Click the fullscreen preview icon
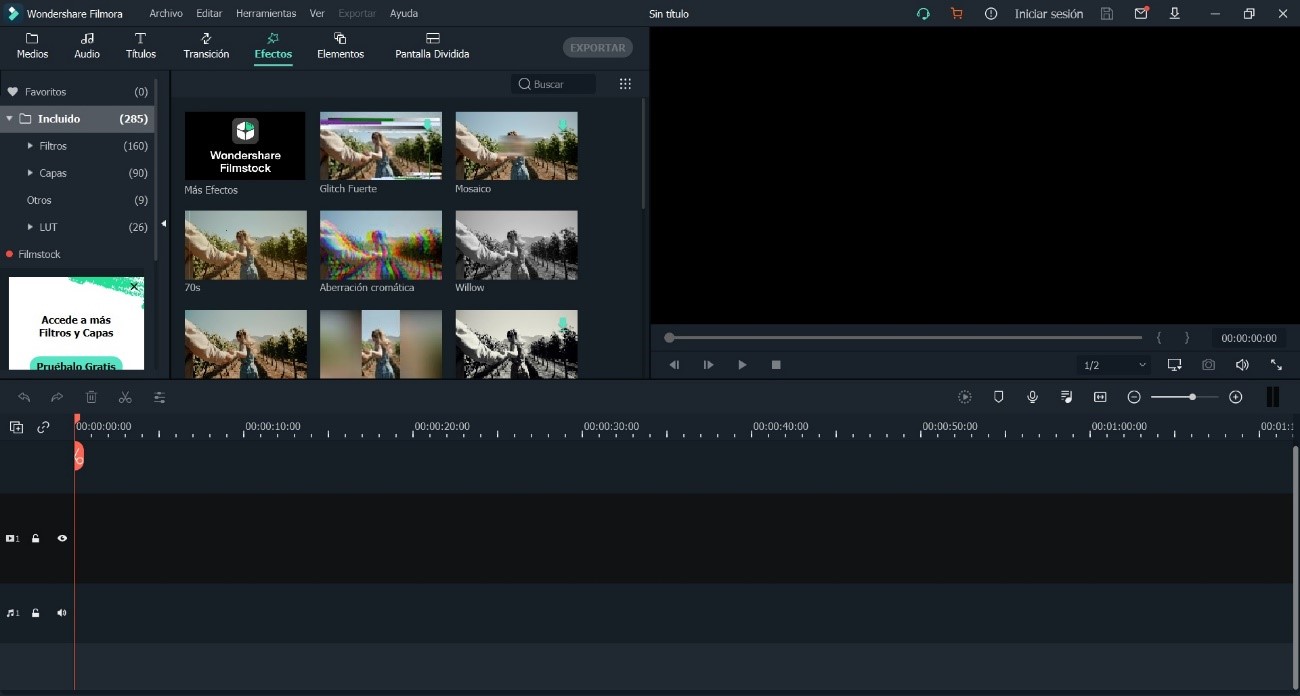The image size is (1300, 696). coord(1276,365)
